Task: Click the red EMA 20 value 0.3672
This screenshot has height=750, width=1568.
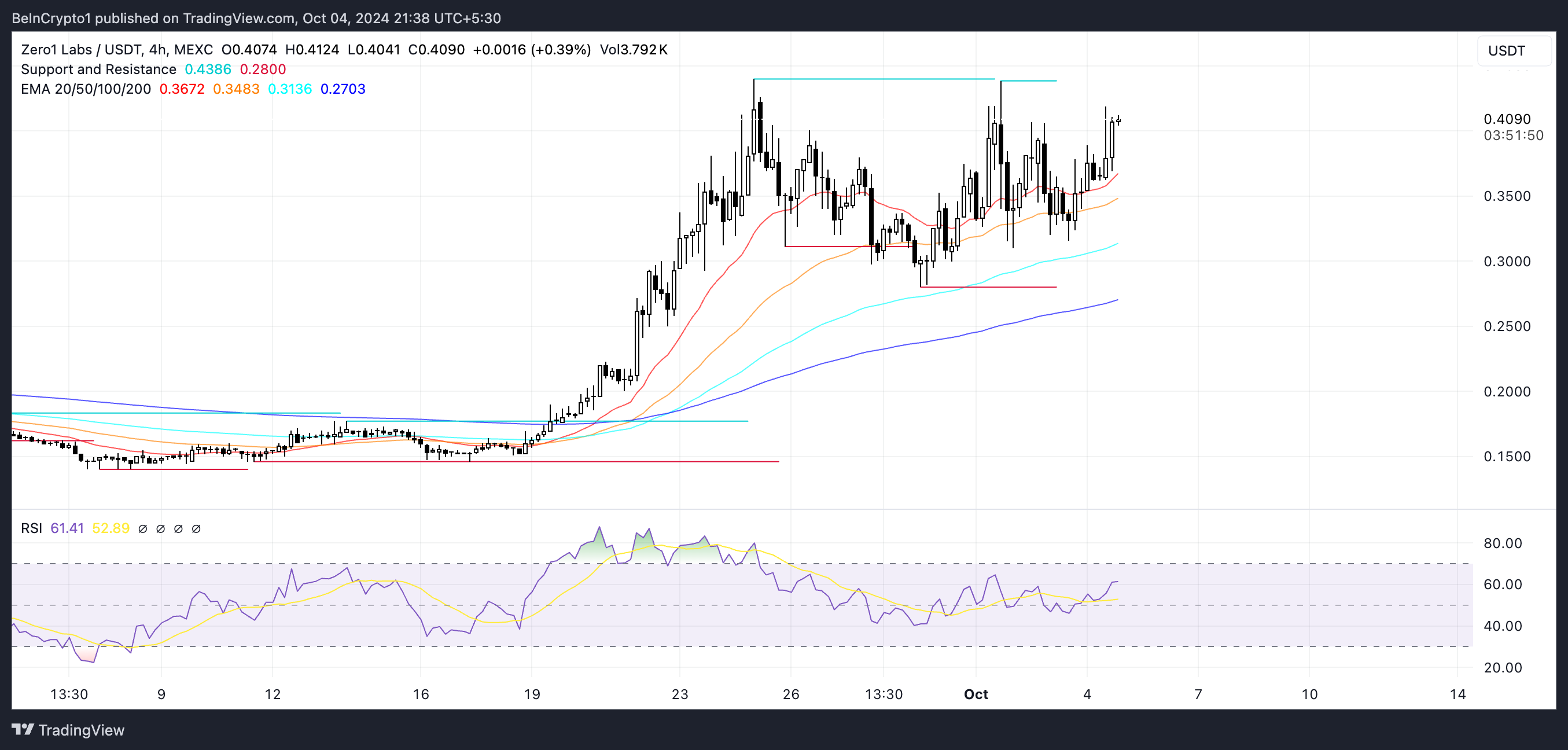Action: (182, 89)
